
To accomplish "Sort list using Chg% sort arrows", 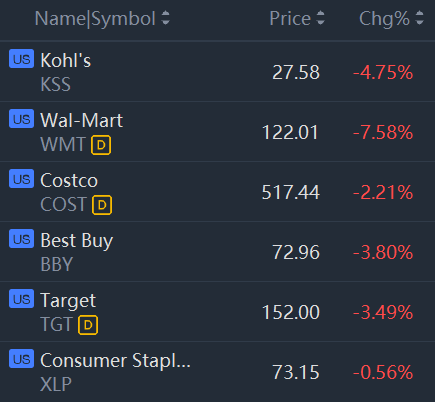I will point(420,18).
